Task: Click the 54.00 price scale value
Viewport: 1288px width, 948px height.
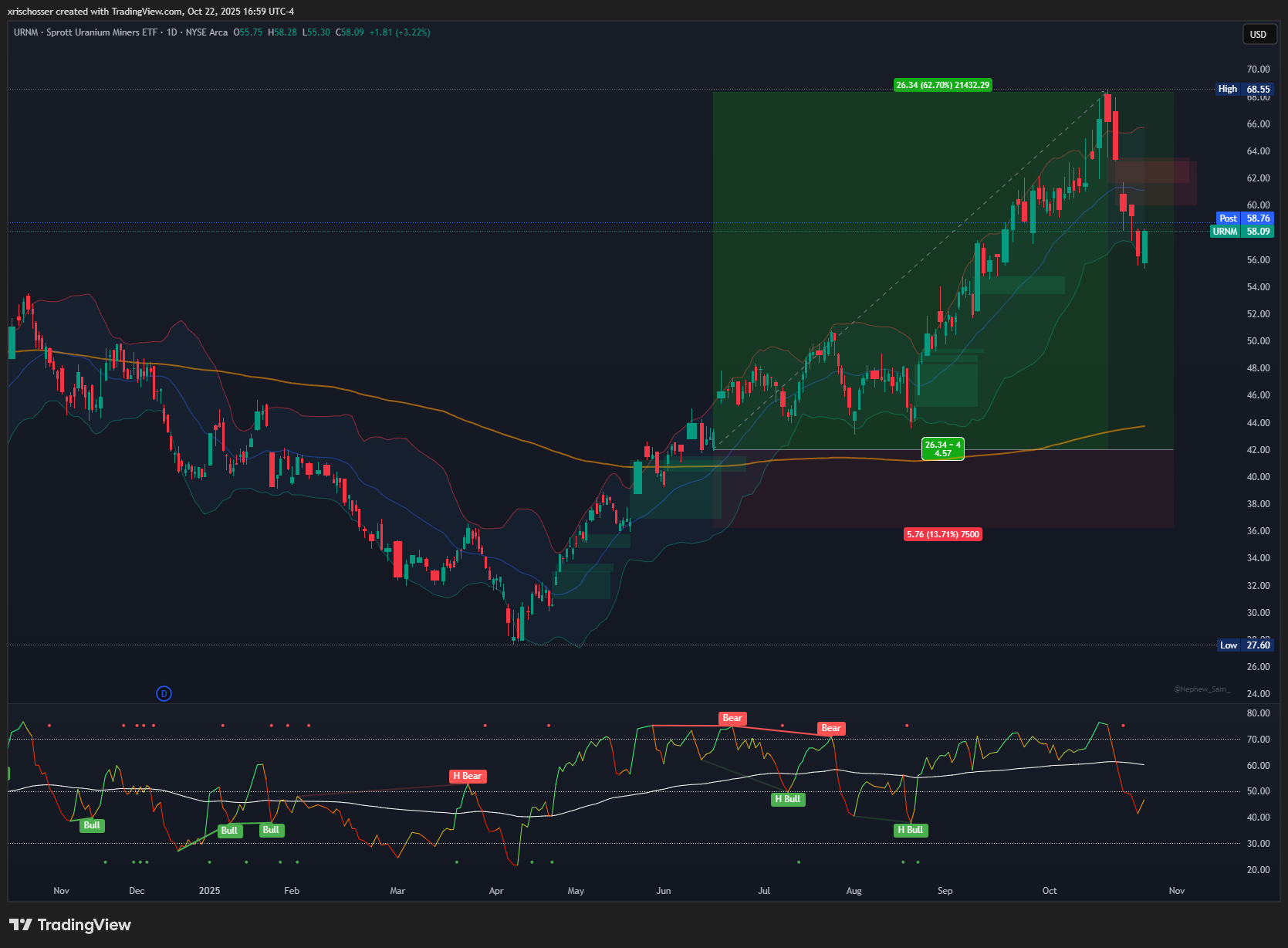Action: (x=1258, y=287)
